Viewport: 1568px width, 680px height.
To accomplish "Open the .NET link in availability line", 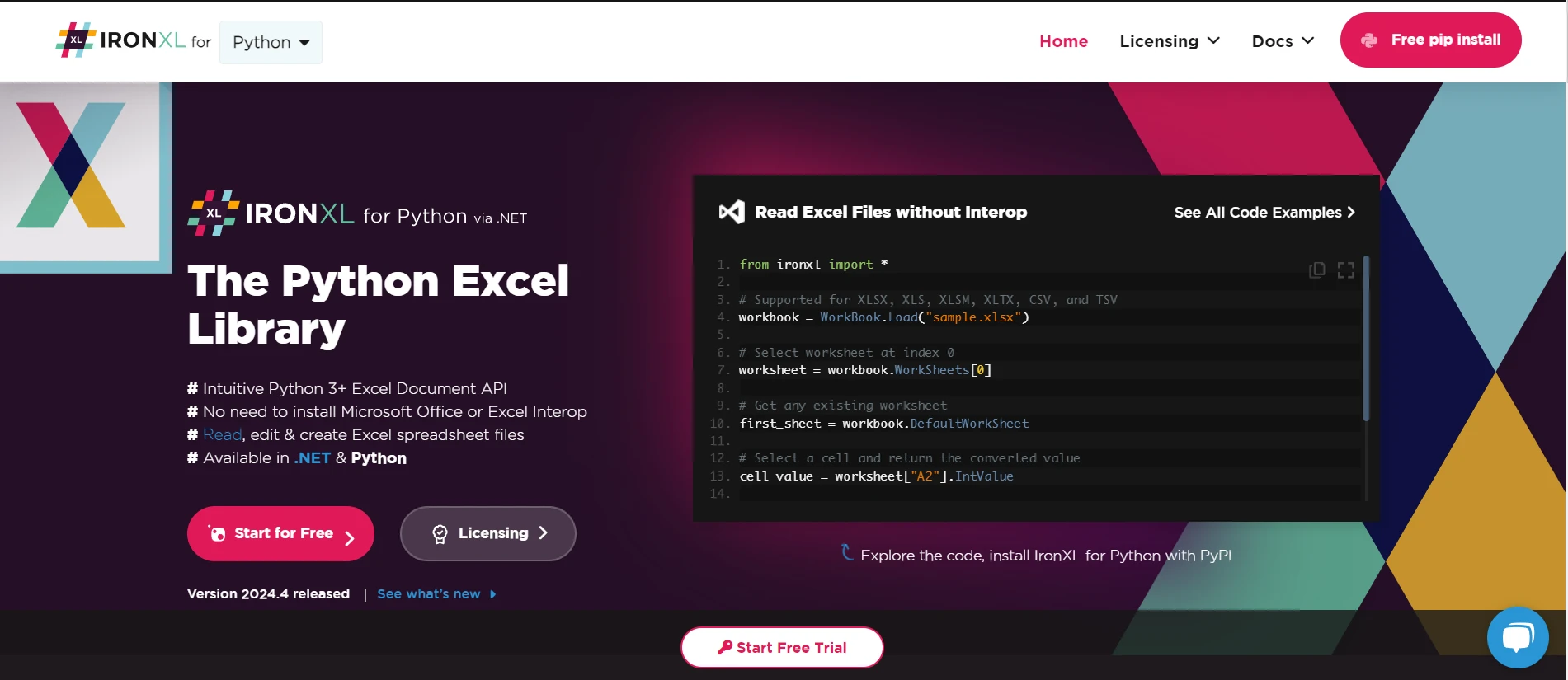I will [313, 458].
